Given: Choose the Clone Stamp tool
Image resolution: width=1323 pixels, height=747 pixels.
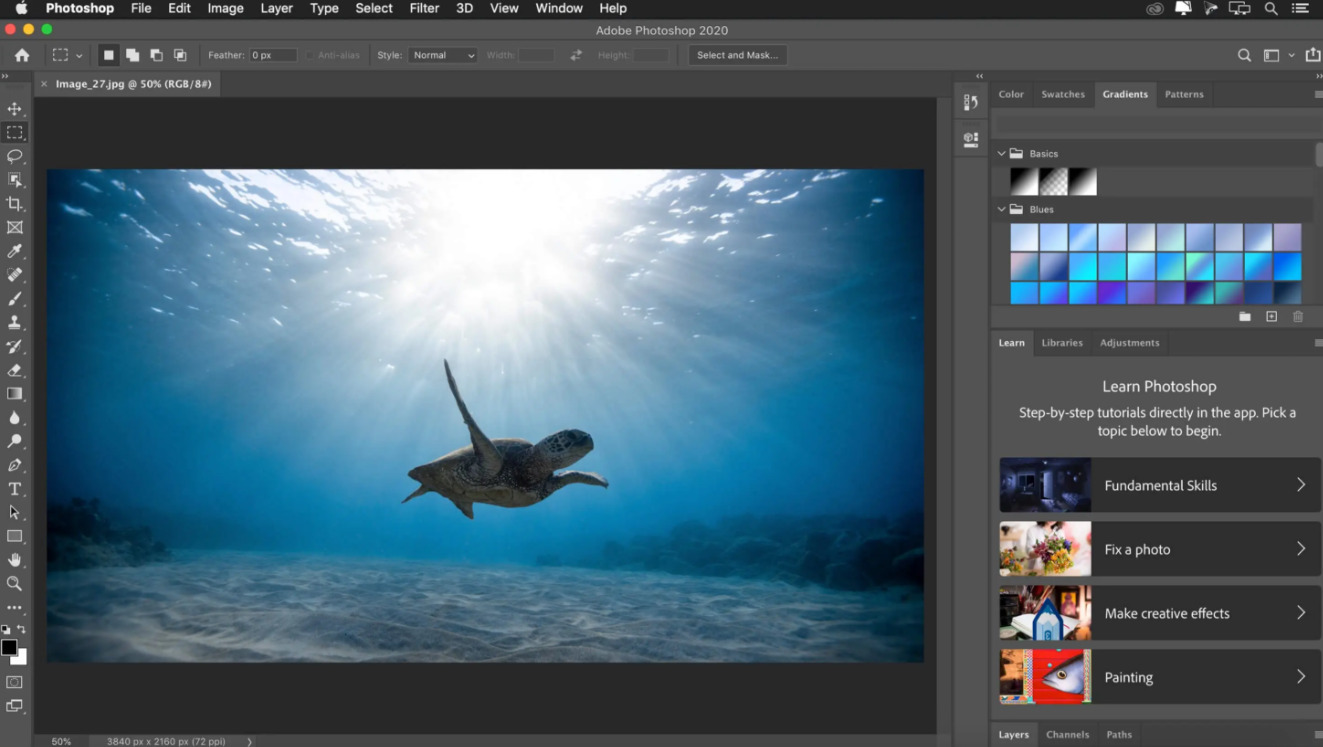Looking at the screenshot, I should point(14,323).
